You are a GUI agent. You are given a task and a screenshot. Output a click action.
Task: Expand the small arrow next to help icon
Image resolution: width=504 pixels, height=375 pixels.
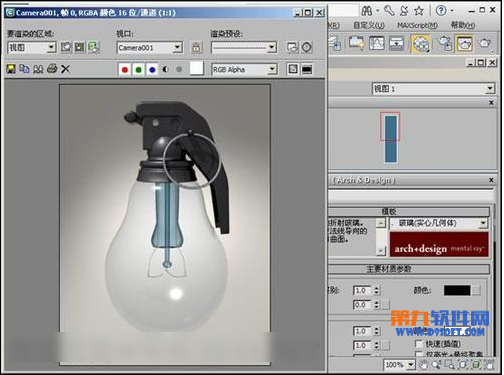[x=452, y=11]
